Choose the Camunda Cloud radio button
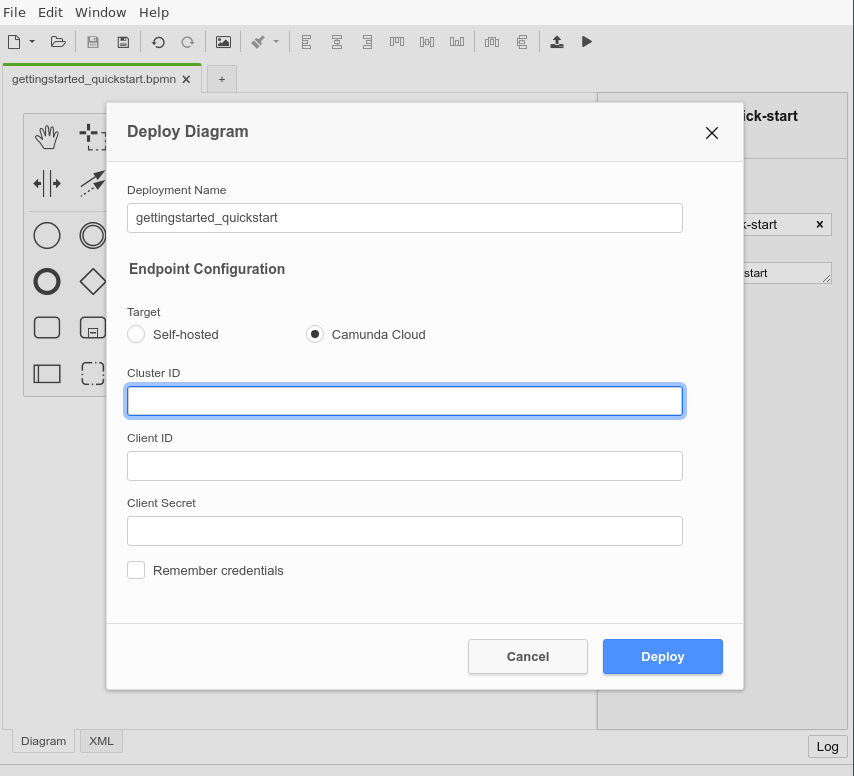Image resolution: width=854 pixels, height=776 pixels. (315, 334)
